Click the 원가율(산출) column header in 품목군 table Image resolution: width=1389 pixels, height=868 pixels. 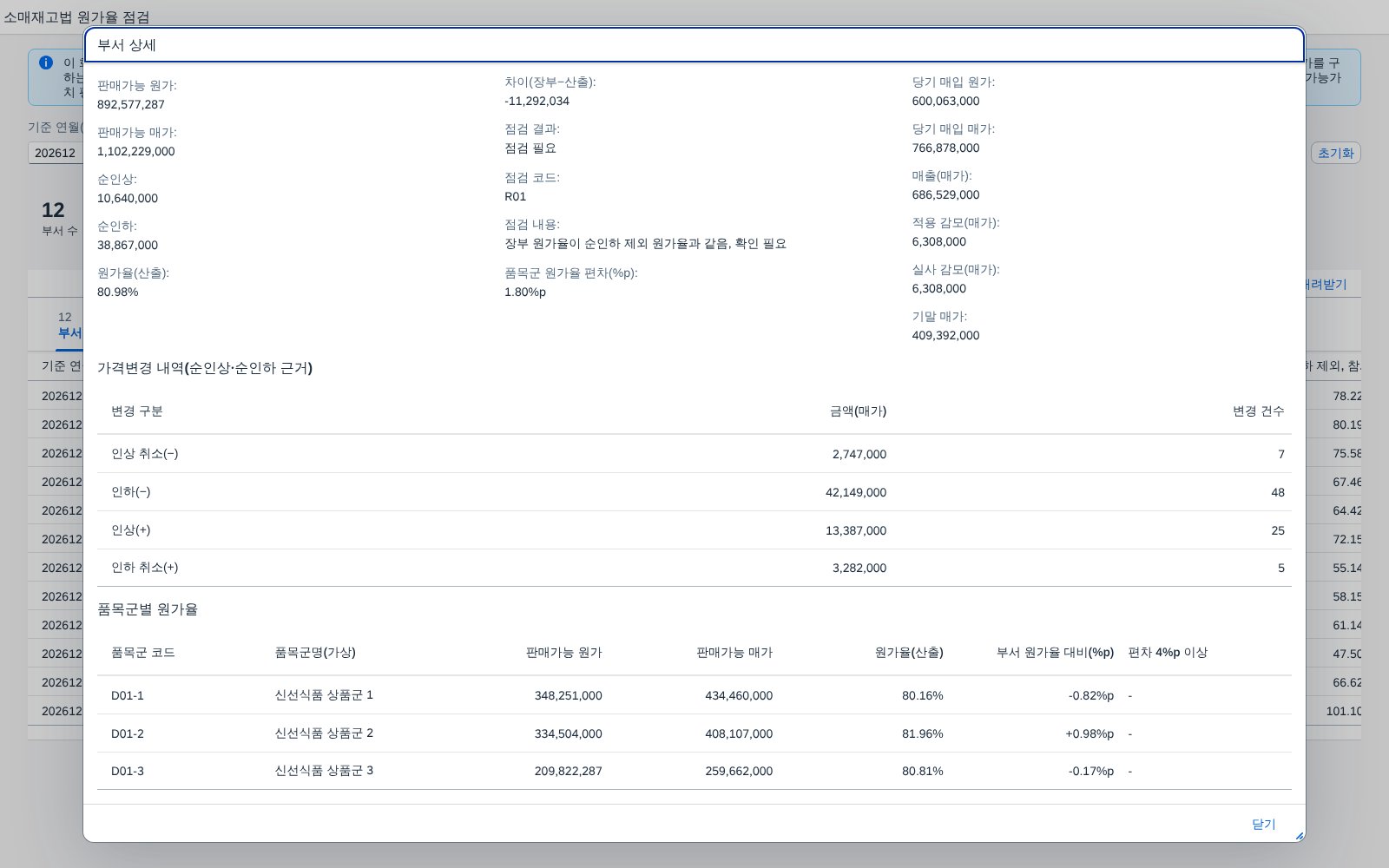pos(909,653)
